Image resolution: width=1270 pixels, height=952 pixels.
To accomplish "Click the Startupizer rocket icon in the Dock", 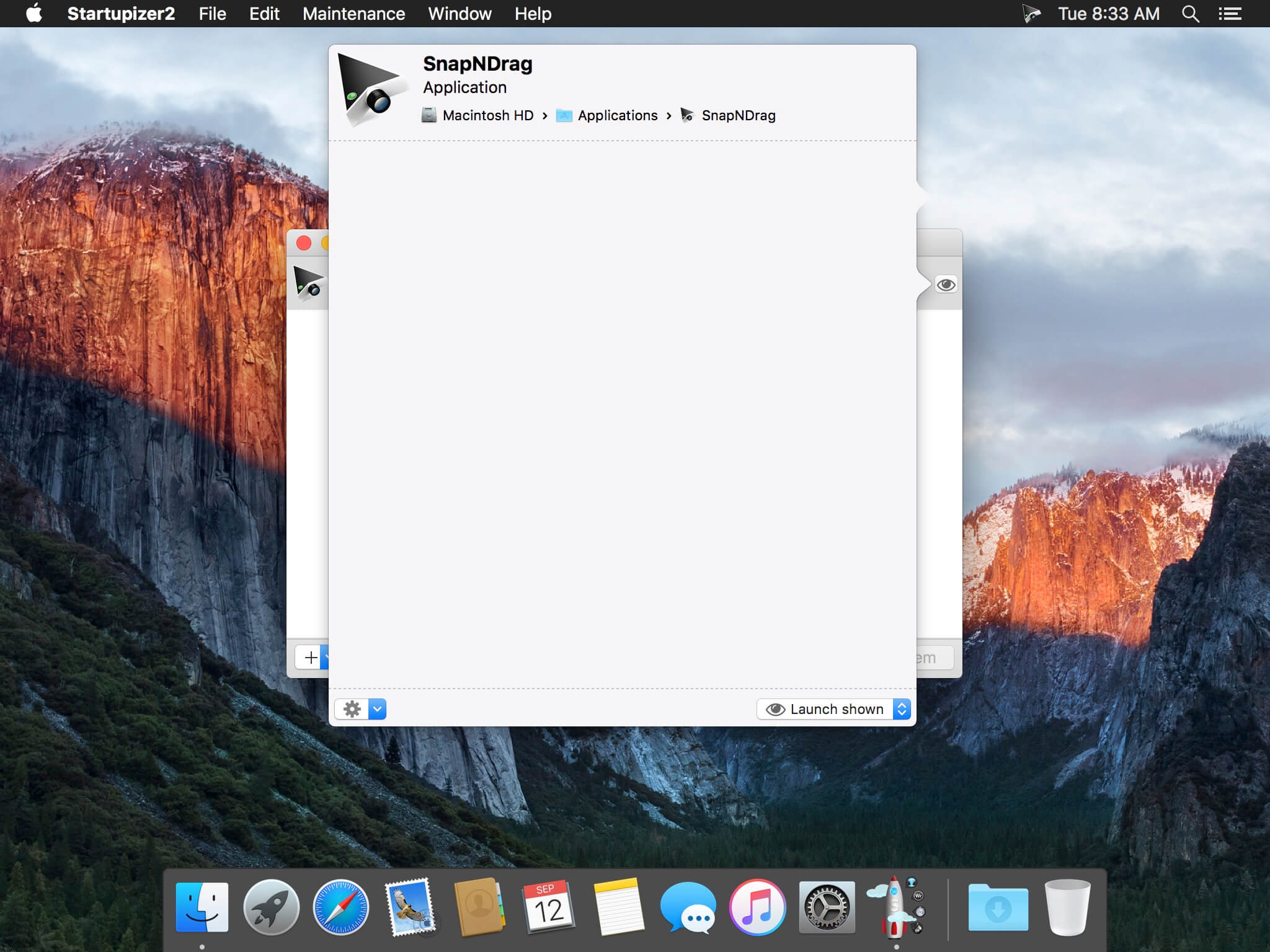I will (896, 906).
